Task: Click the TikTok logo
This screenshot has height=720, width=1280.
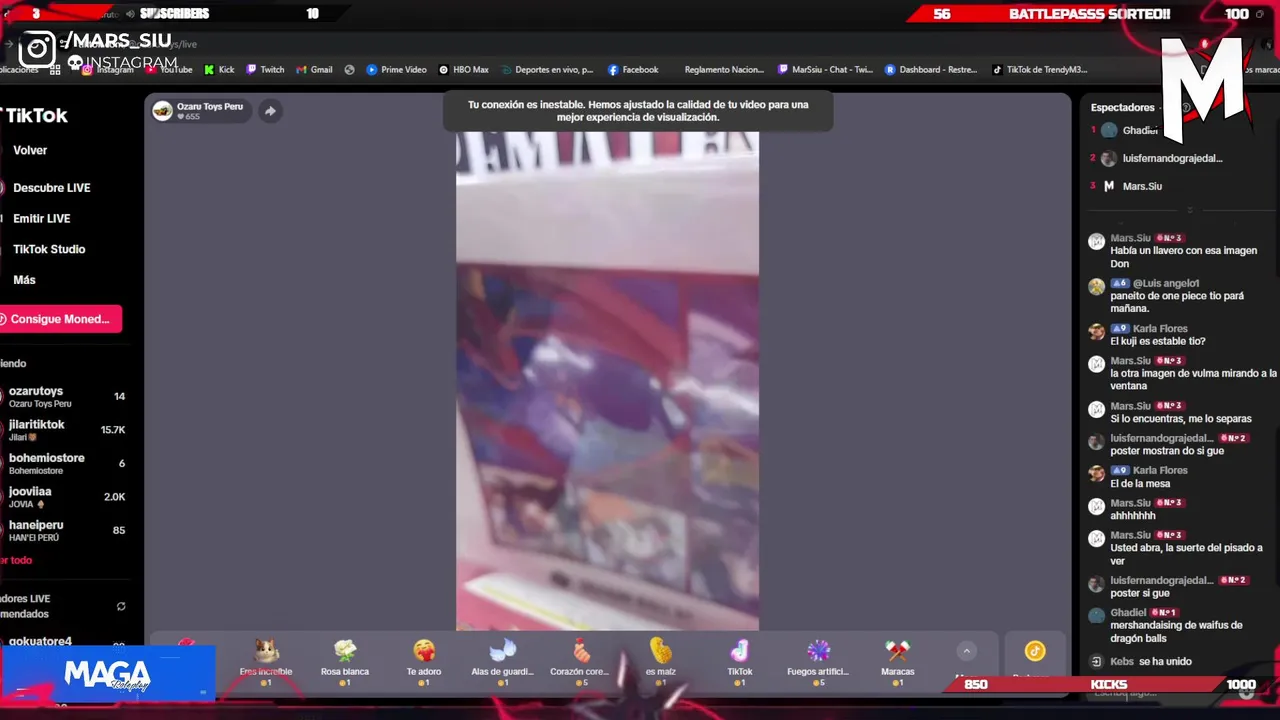Action: click(36, 115)
